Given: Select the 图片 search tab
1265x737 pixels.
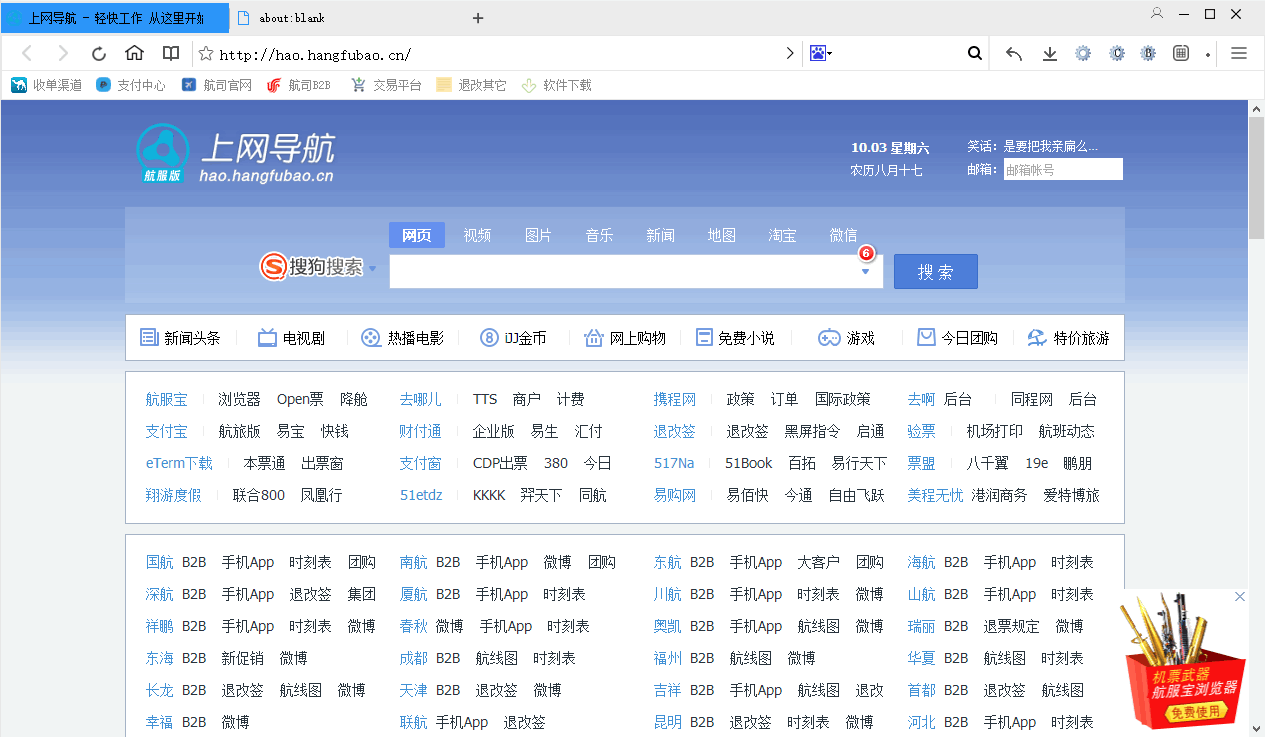Looking at the screenshot, I should point(538,235).
